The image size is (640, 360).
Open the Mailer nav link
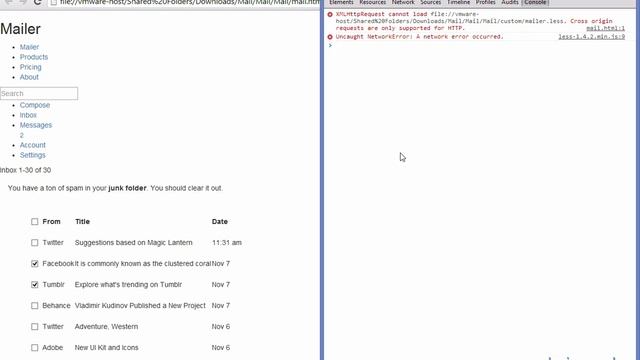29,47
